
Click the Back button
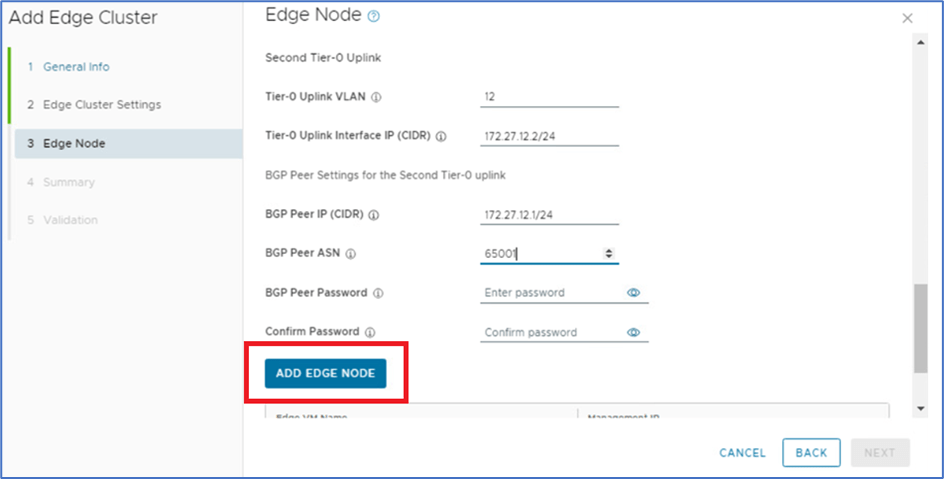pyautogui.click(x=811, y=453)
